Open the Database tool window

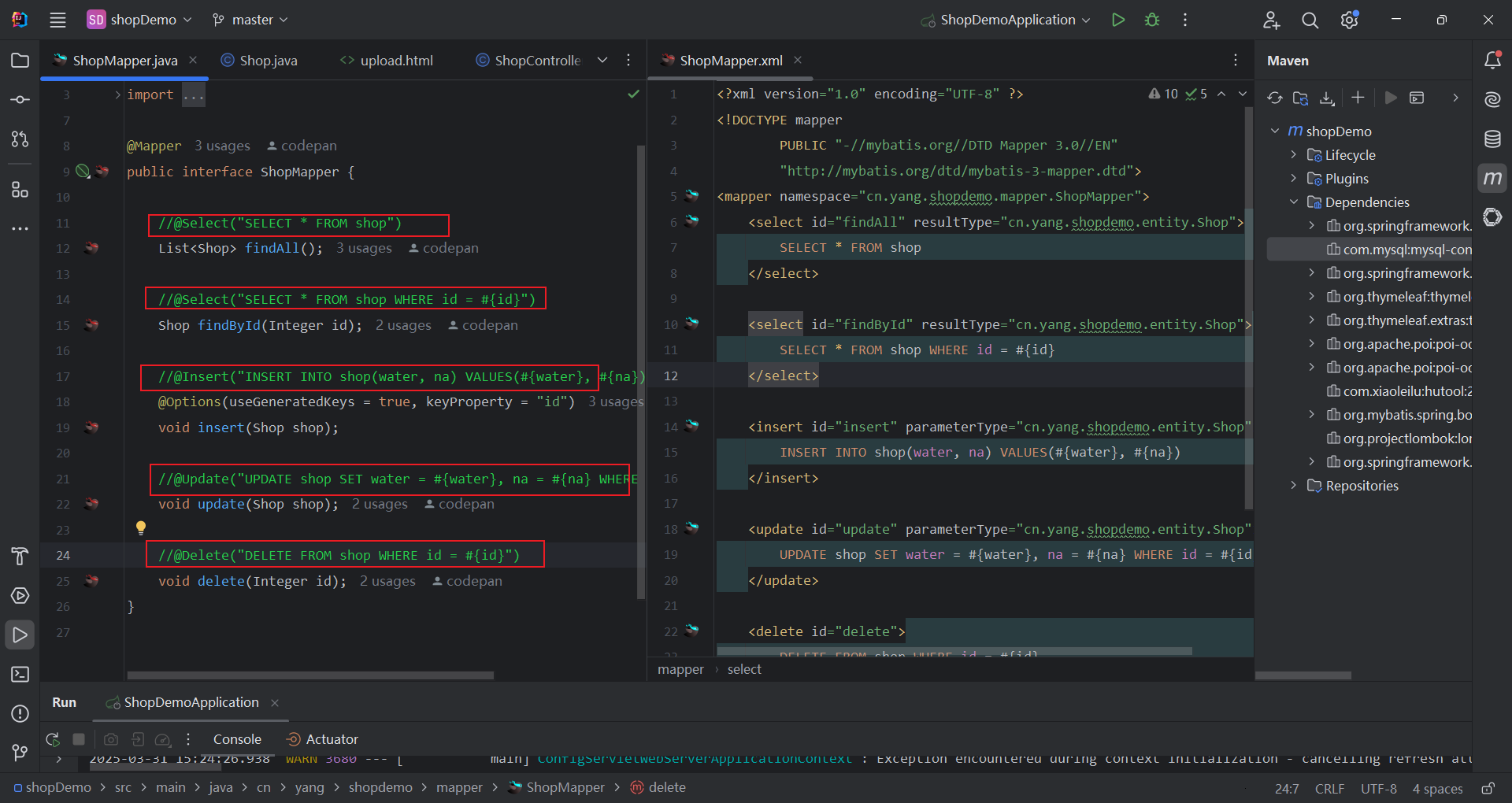click(x=1492, y=139)
